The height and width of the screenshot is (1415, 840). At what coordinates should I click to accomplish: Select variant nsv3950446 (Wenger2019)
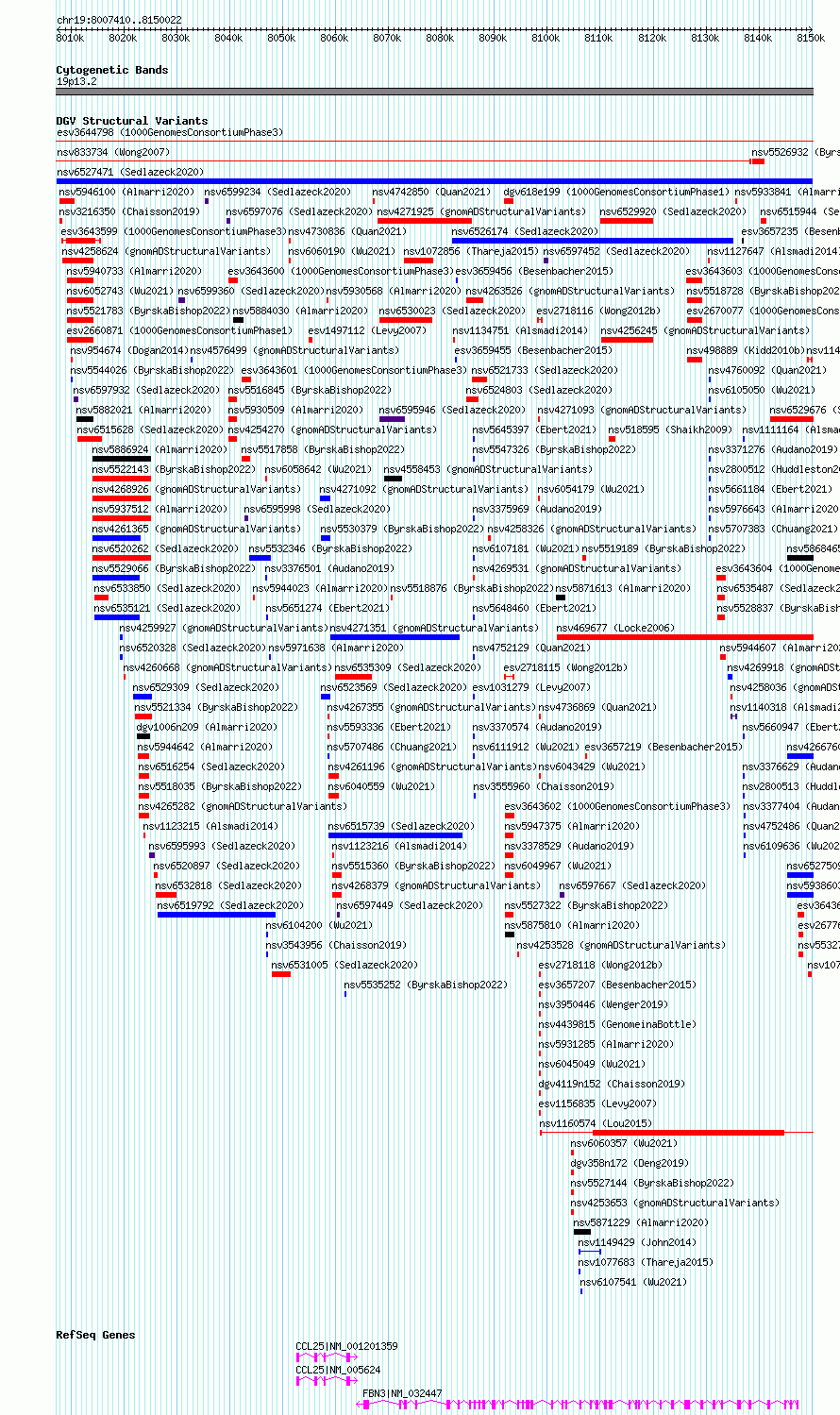click(x=603, y=1004)
